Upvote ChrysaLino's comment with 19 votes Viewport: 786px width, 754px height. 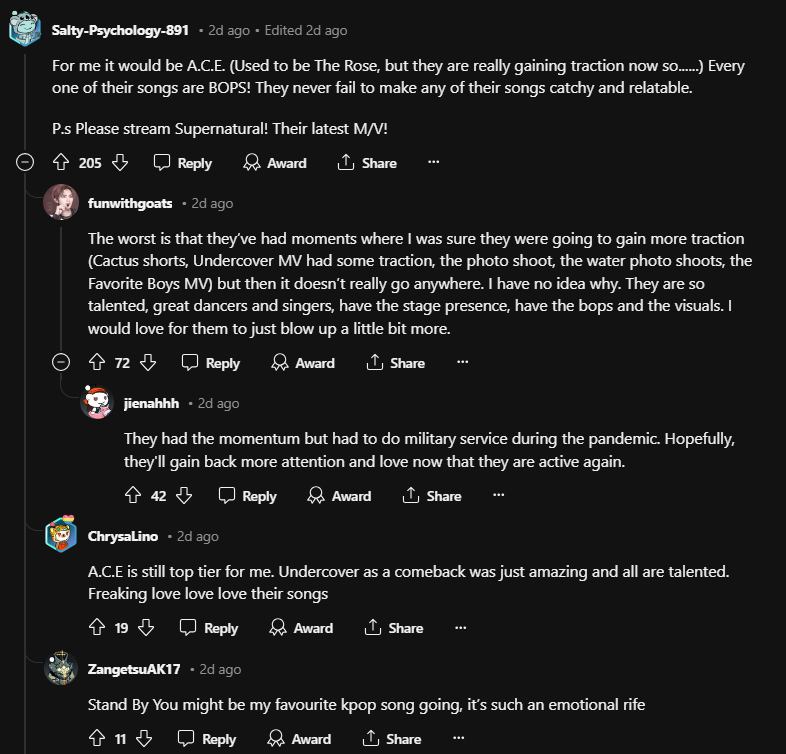pos(97,627)
